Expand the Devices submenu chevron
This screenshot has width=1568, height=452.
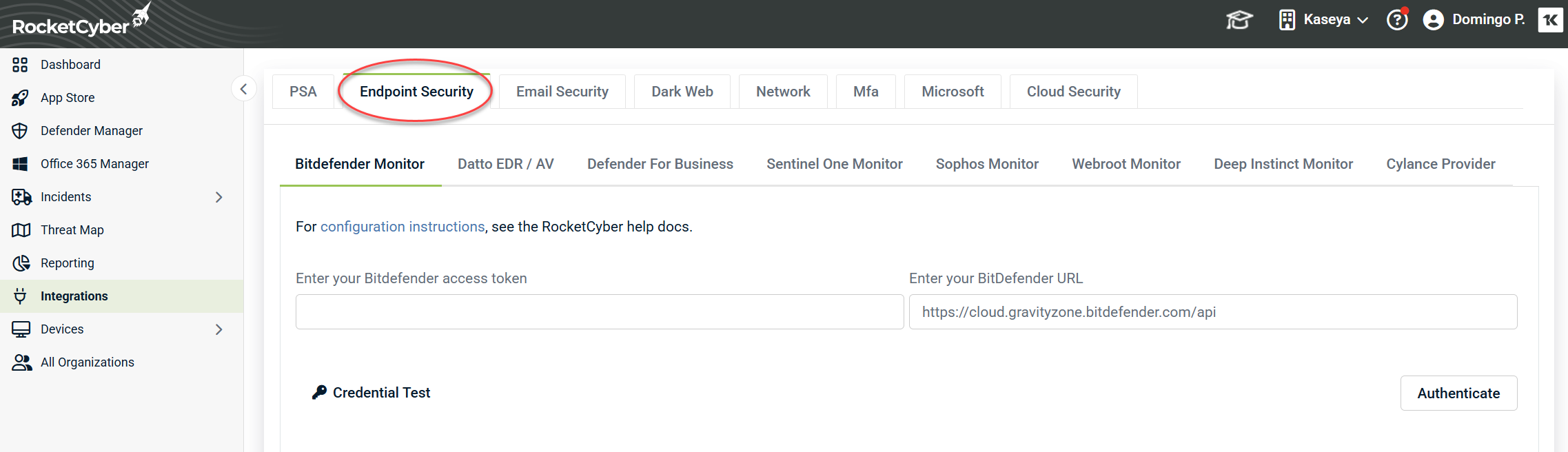(x=219, y=329)
